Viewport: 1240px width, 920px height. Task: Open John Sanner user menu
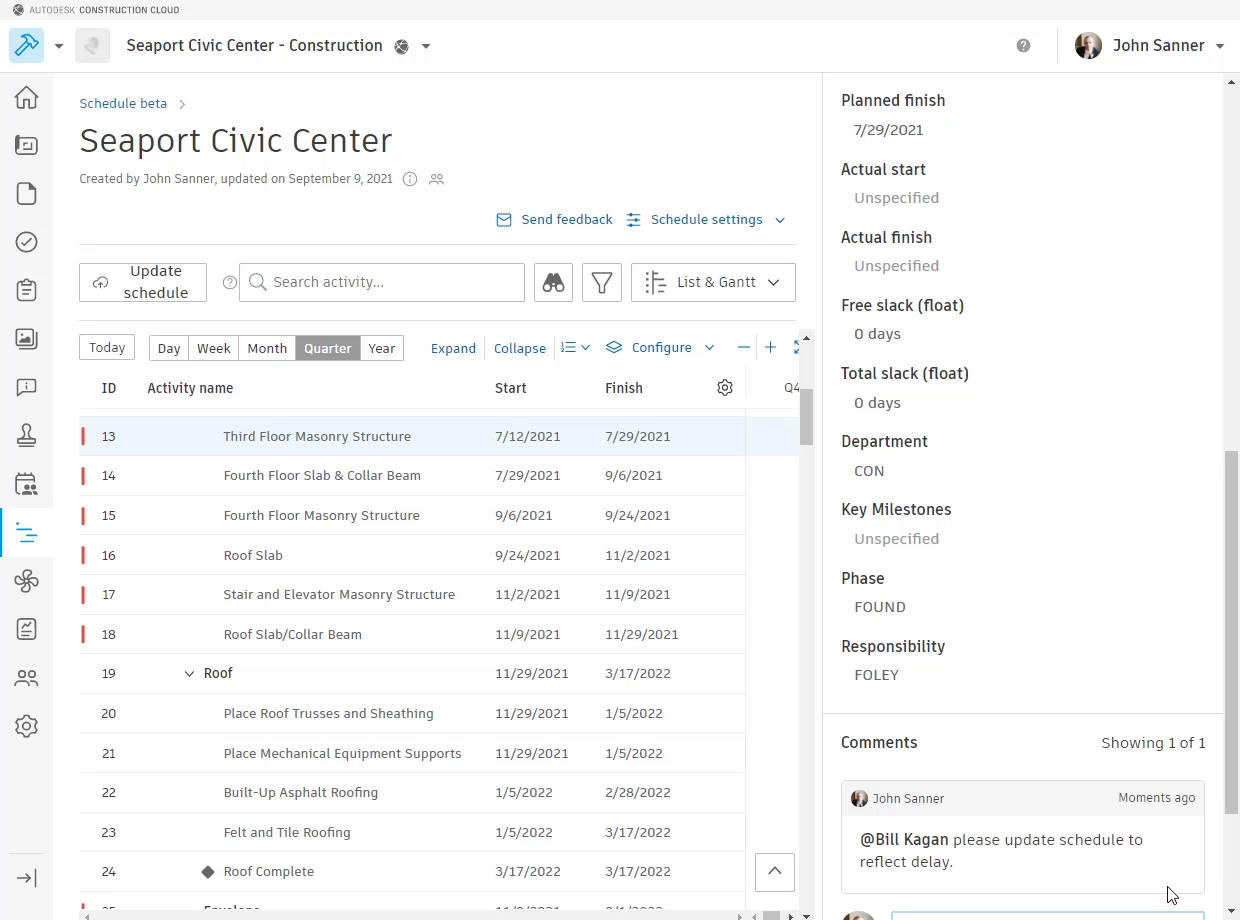[1150, 46]
